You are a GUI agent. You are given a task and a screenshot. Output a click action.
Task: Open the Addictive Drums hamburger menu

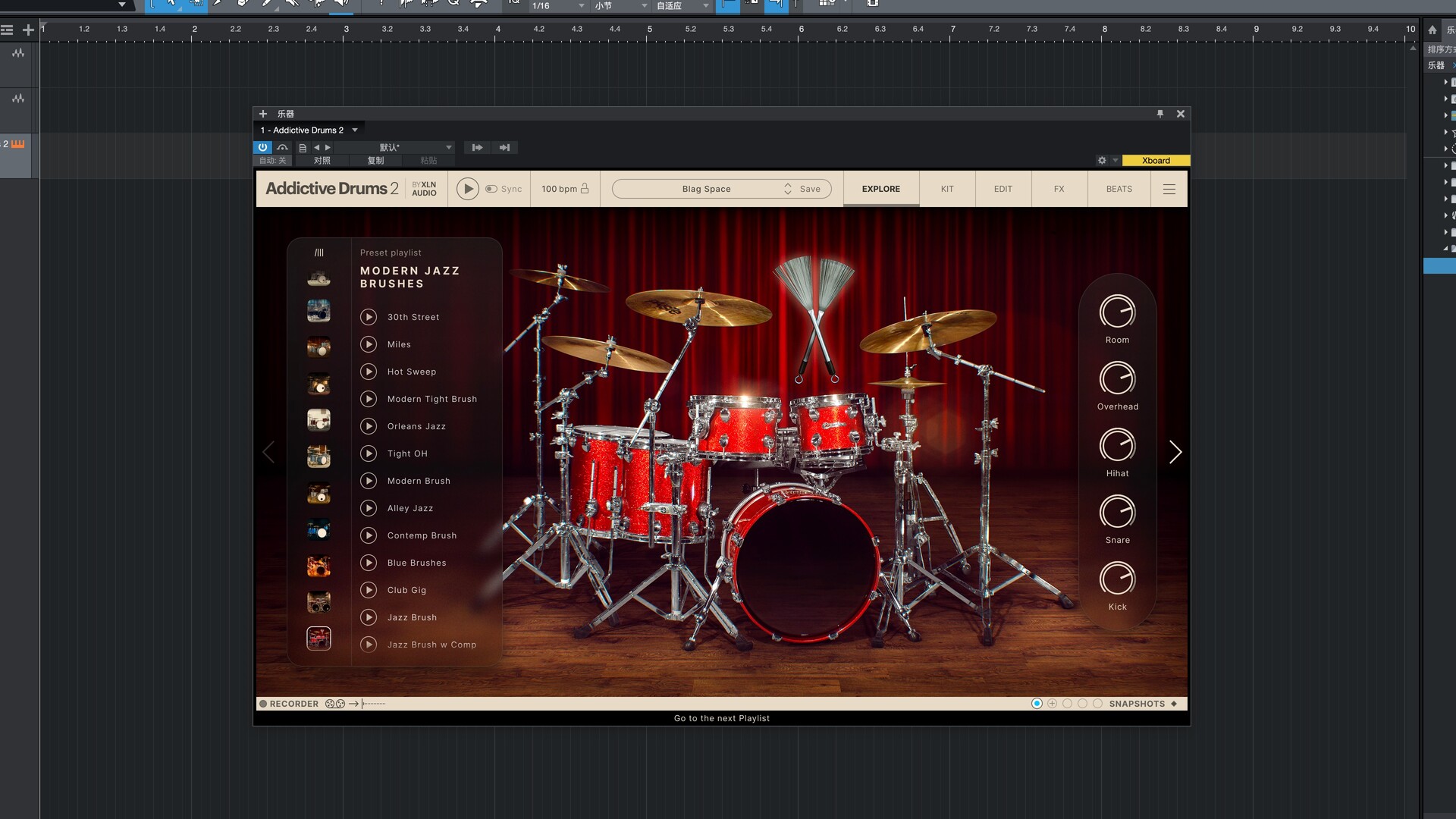[x=1169, y=189]
